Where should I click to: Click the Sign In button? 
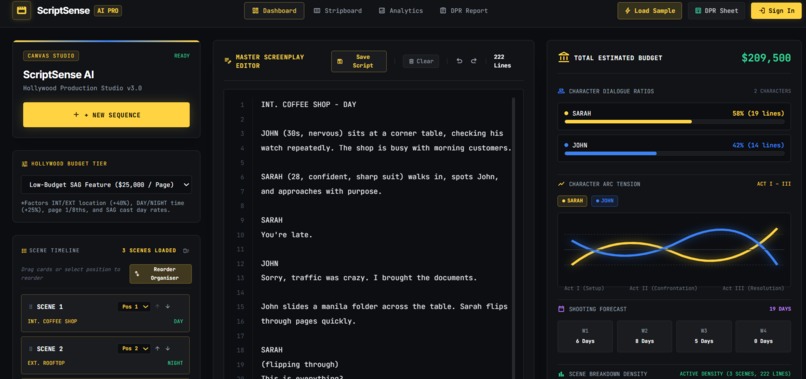[776, 11]
